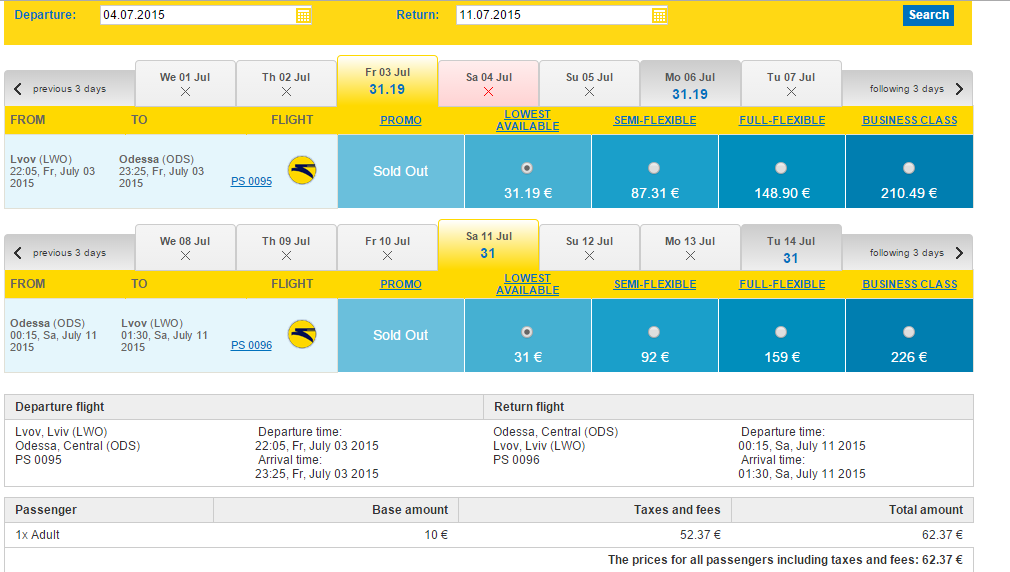Select the Sa 11 Jul return tab
The width and height of the screenshot is (1010, 572).
(x=488, y=245)
